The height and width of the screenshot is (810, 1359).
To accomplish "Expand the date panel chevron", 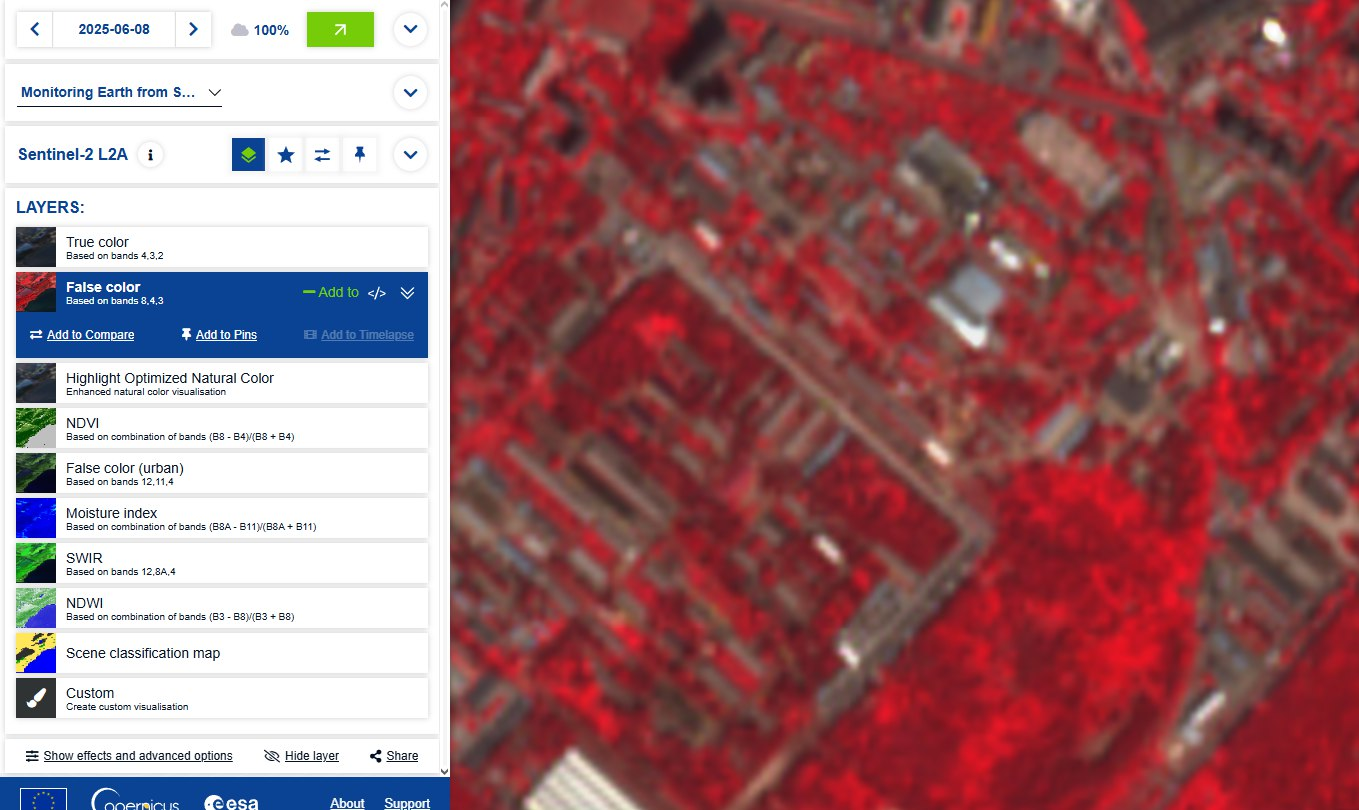I will (x=410, y=30).
